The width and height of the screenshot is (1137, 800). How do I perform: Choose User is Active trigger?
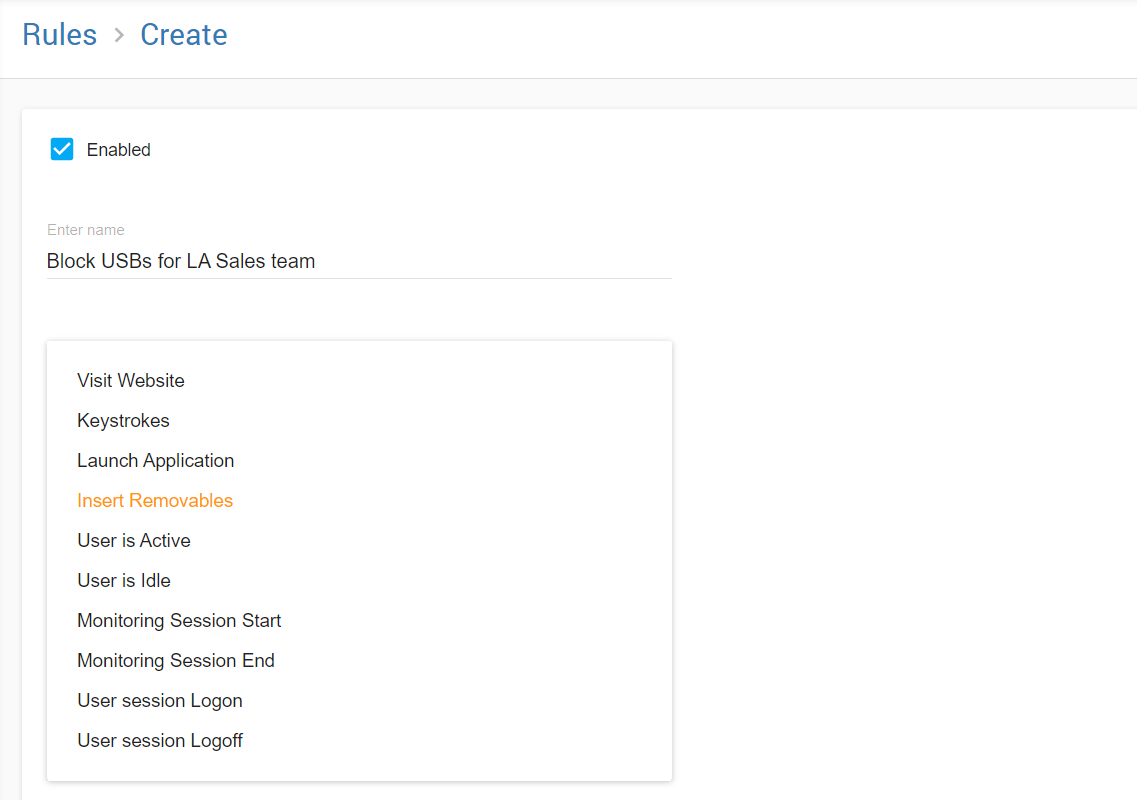[x=134, y=541]
